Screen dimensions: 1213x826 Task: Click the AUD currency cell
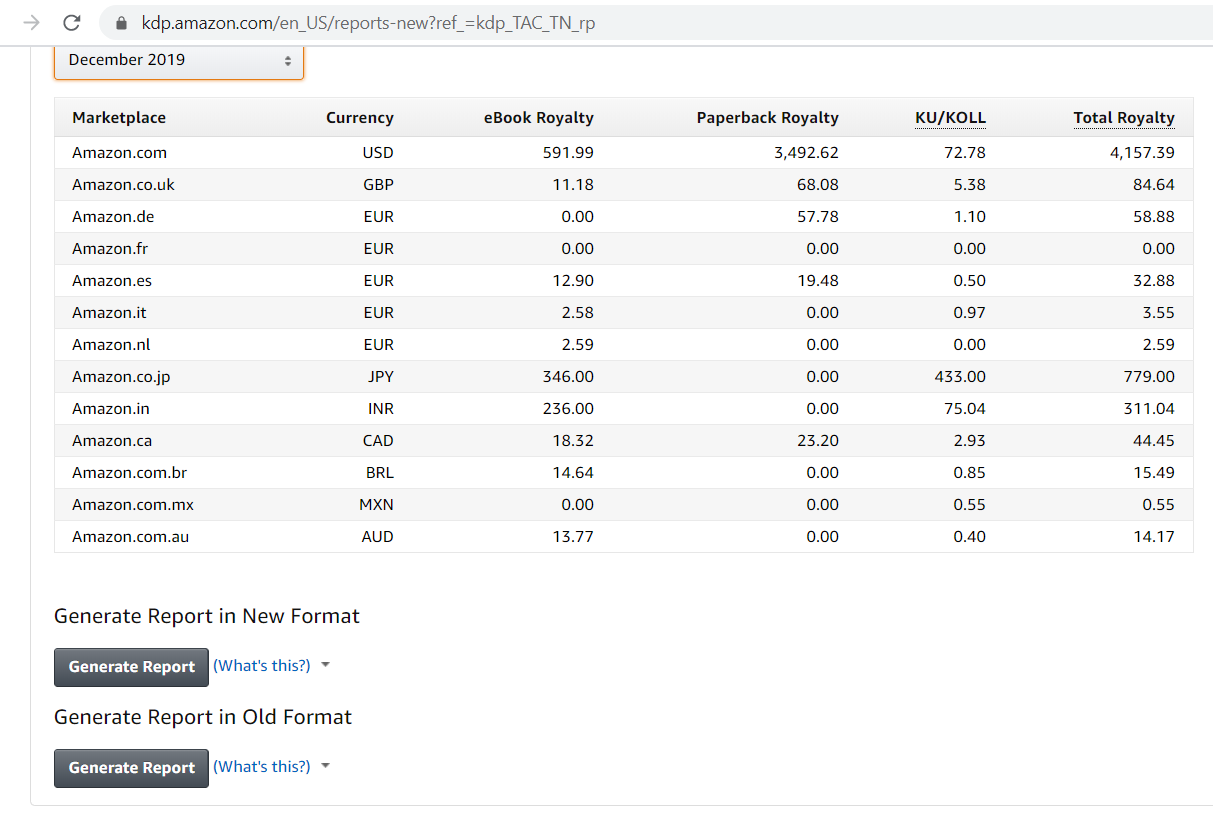pyautogui.click(x=378, y=537)
